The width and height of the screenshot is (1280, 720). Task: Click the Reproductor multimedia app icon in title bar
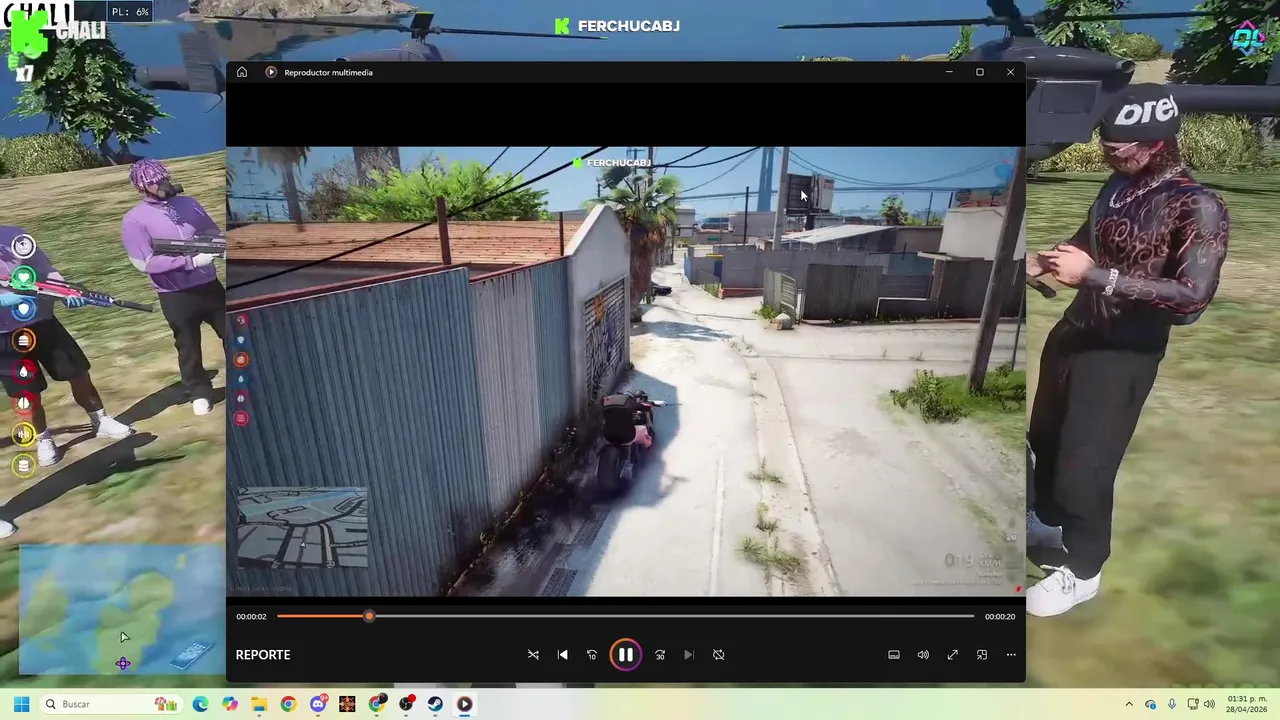coord(271,72)
